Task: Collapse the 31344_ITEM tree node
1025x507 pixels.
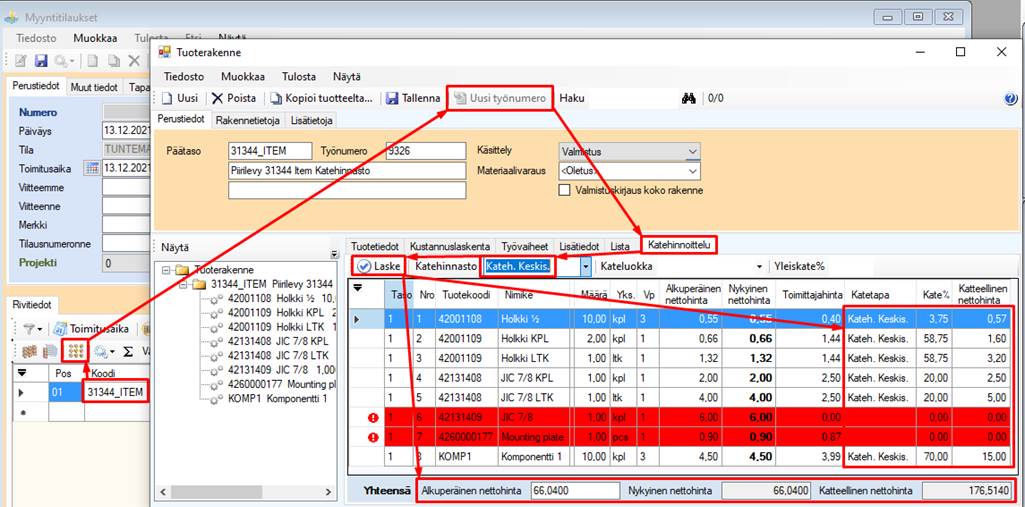Action: coord(185,285)
